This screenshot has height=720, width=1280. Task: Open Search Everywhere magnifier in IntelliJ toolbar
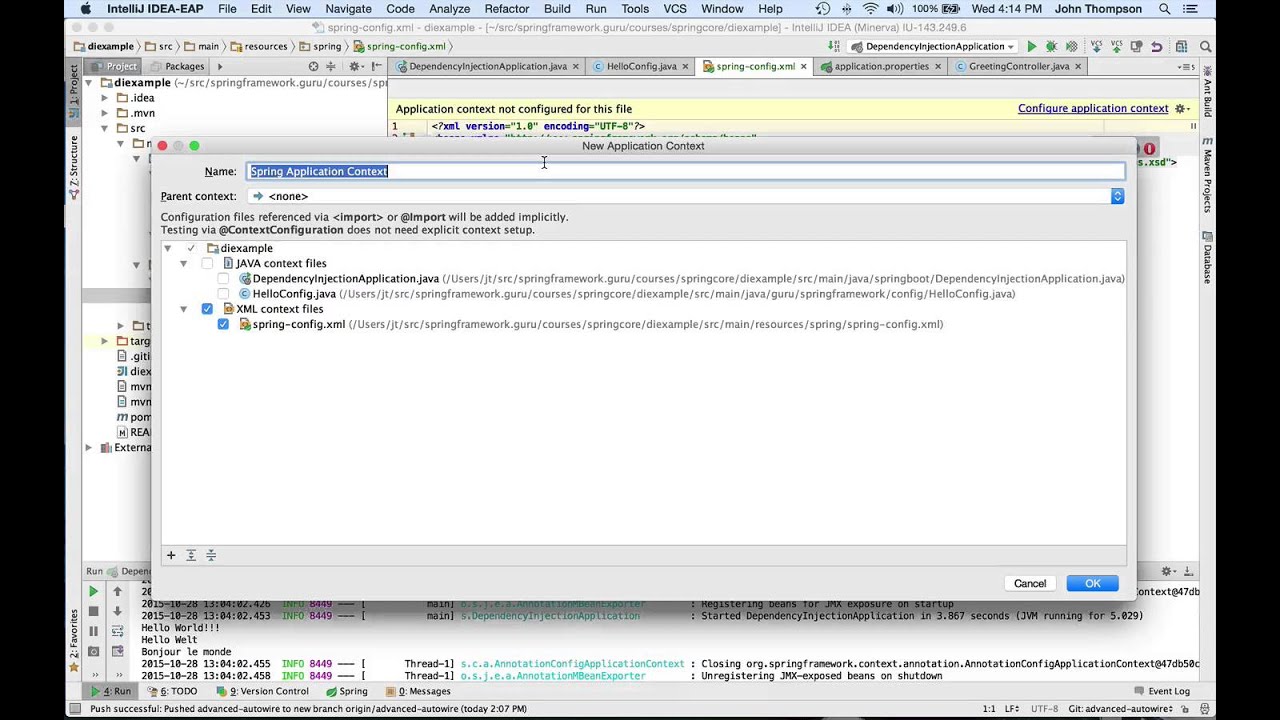(1206, 47)
